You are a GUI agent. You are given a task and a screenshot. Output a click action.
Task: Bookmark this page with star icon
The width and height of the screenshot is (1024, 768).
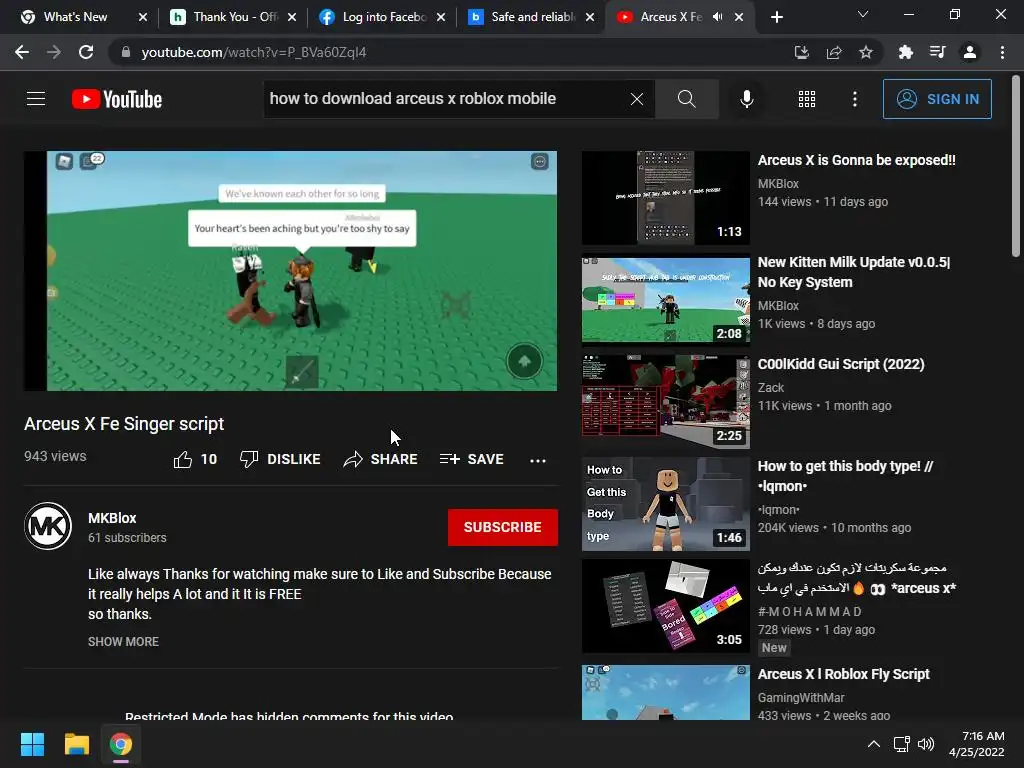[x=866, y=52]
